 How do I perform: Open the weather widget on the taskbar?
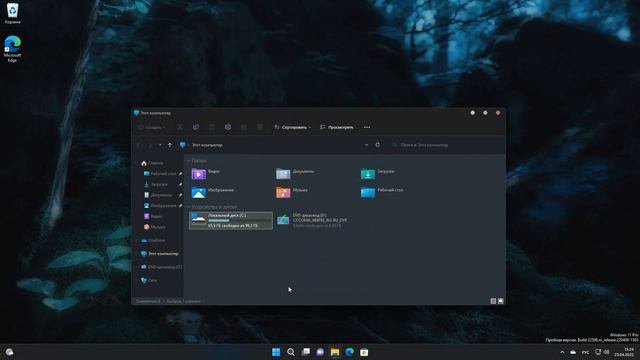[x=9, y=352]
